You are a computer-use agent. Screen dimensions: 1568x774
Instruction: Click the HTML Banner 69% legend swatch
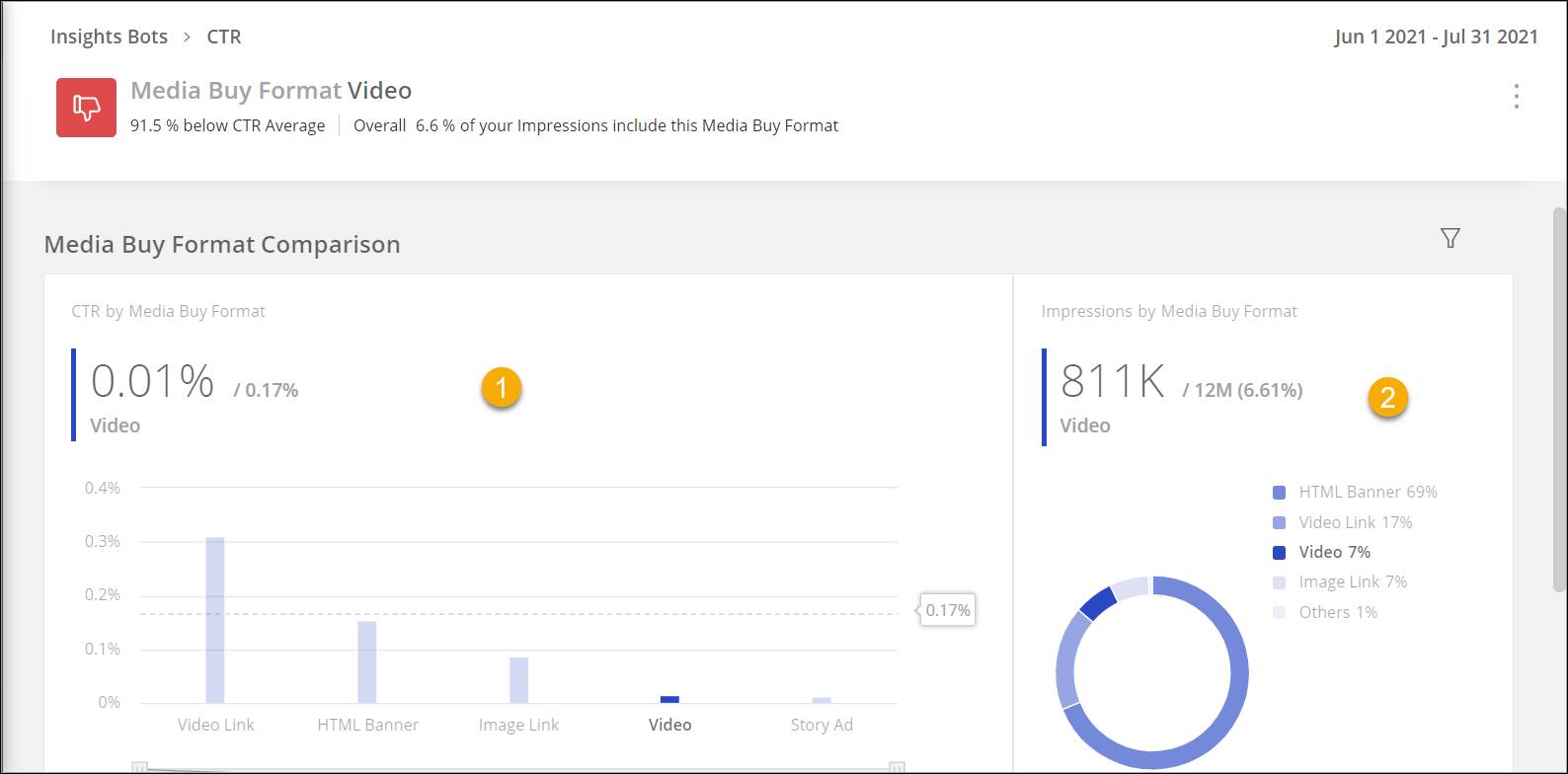click(1280, 492)
